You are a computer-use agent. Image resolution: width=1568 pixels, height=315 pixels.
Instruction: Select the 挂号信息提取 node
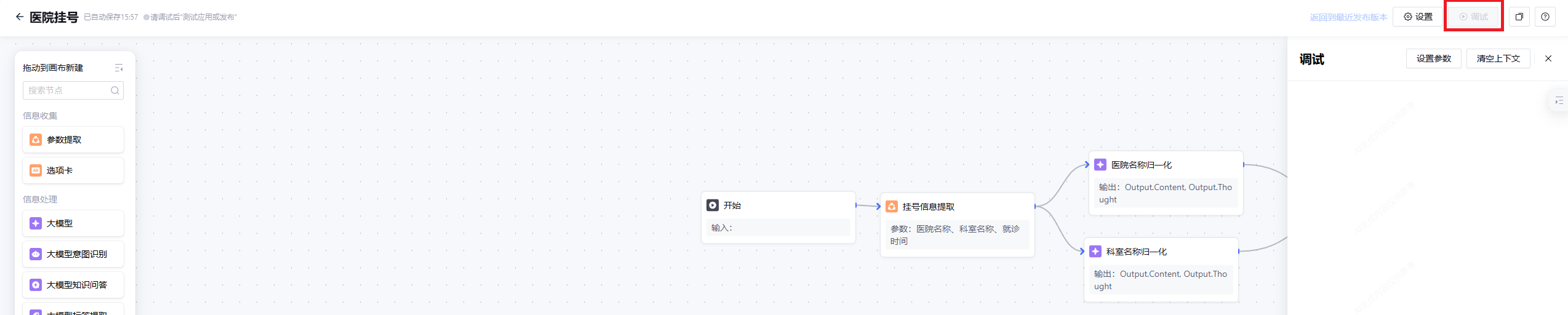point(956,207)
